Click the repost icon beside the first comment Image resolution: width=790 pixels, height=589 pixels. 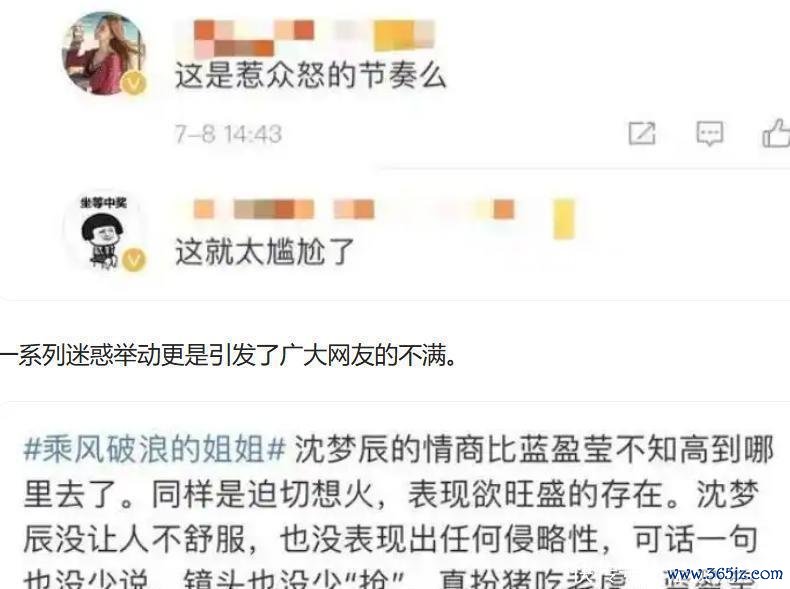tap(641, 134)
